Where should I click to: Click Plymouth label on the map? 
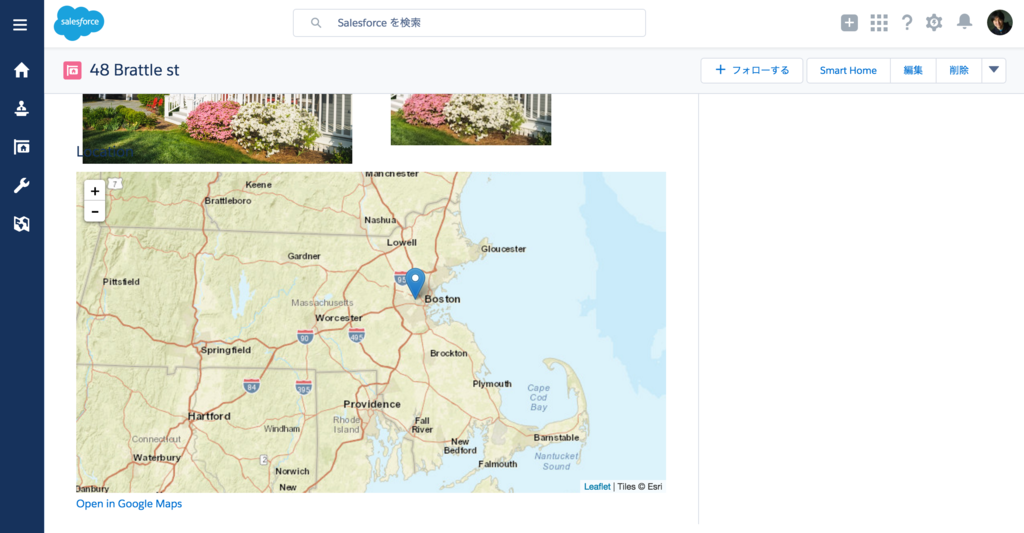[x=492, y=384]
